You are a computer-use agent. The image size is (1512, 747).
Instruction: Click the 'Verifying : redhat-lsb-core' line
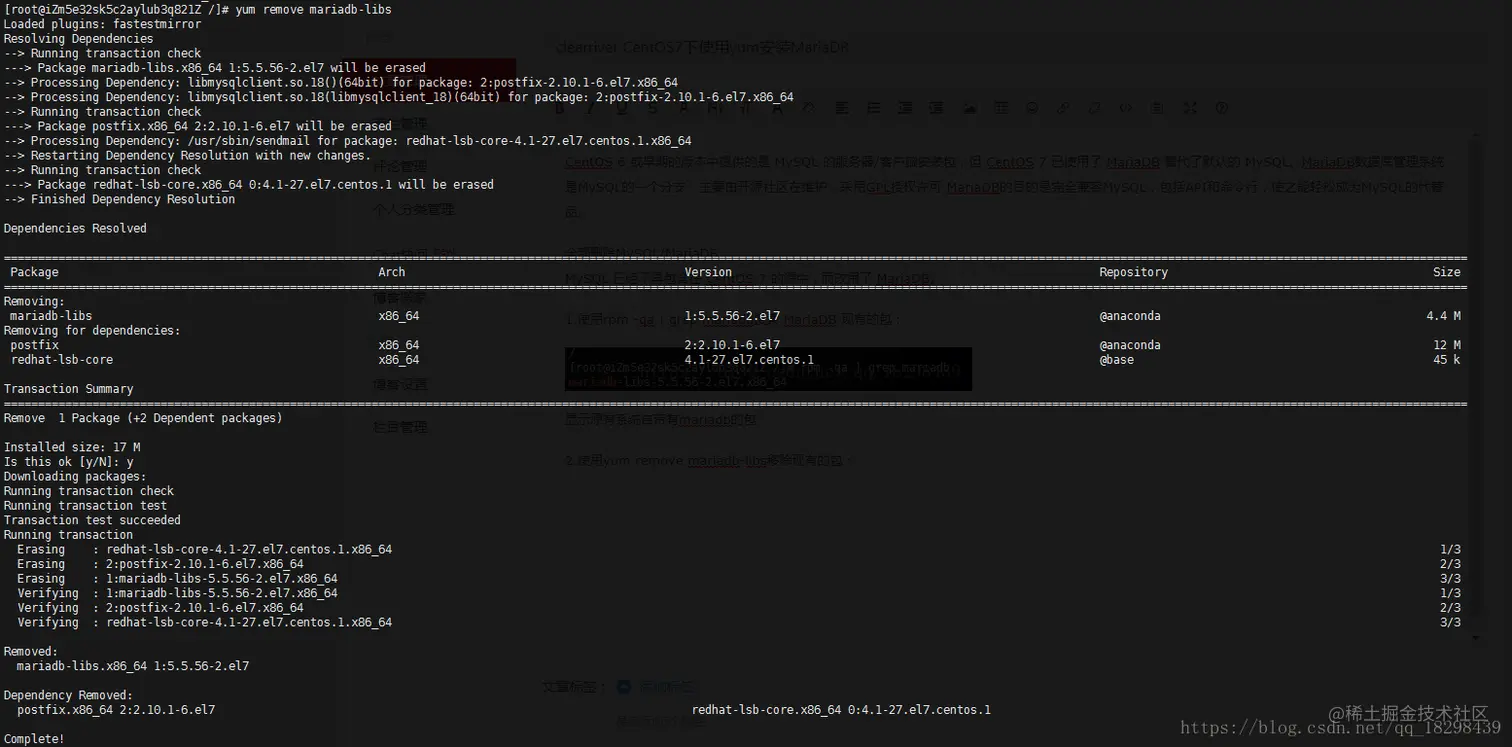tap(204, 622)
